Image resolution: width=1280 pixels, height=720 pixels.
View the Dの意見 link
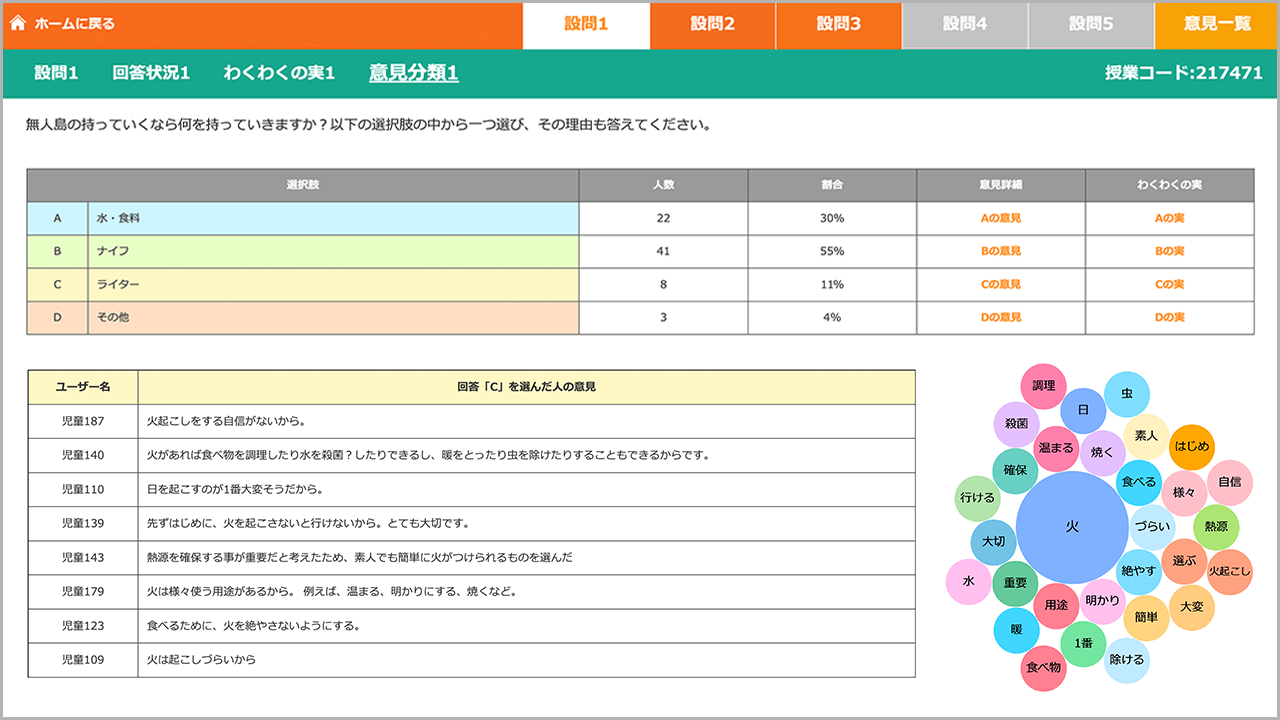pos(1000,317)
